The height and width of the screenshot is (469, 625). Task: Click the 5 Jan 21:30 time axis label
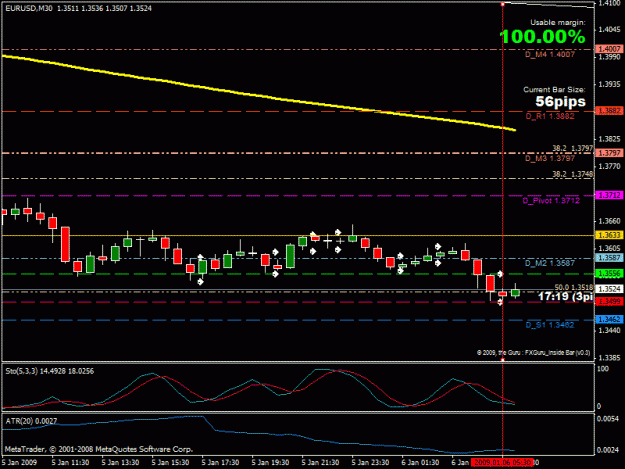pyautogui.click(x=320, y=463)
